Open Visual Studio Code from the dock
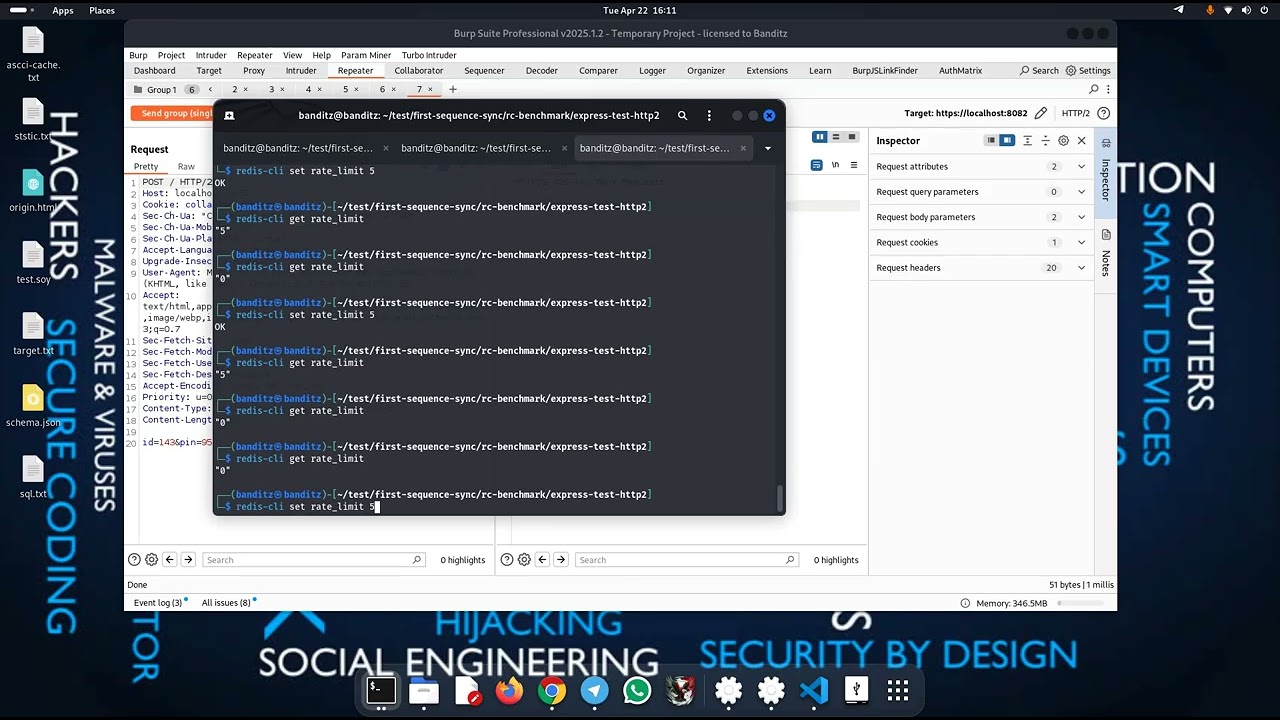The height and width of the screenshot is (720, 1280). point(814,690)
